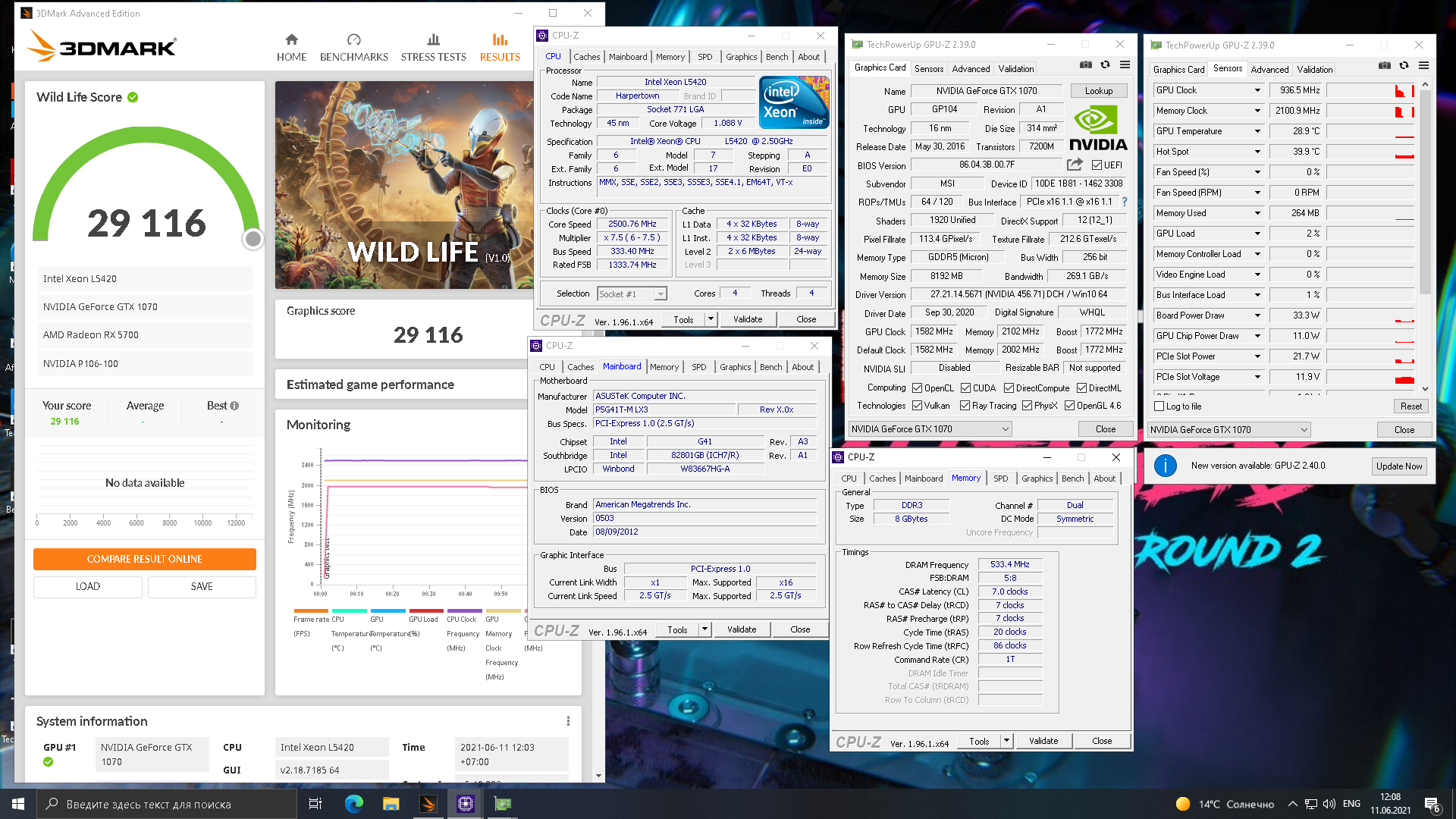Click the volume icon in system tray
This screenshot has height=819, width=1456.
(x=1329, y=804)
